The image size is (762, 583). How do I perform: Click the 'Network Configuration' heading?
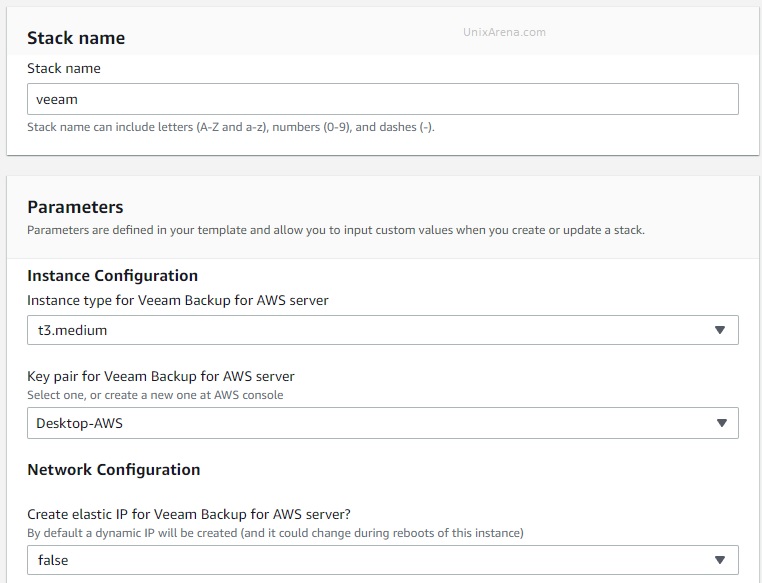point(114,469)
